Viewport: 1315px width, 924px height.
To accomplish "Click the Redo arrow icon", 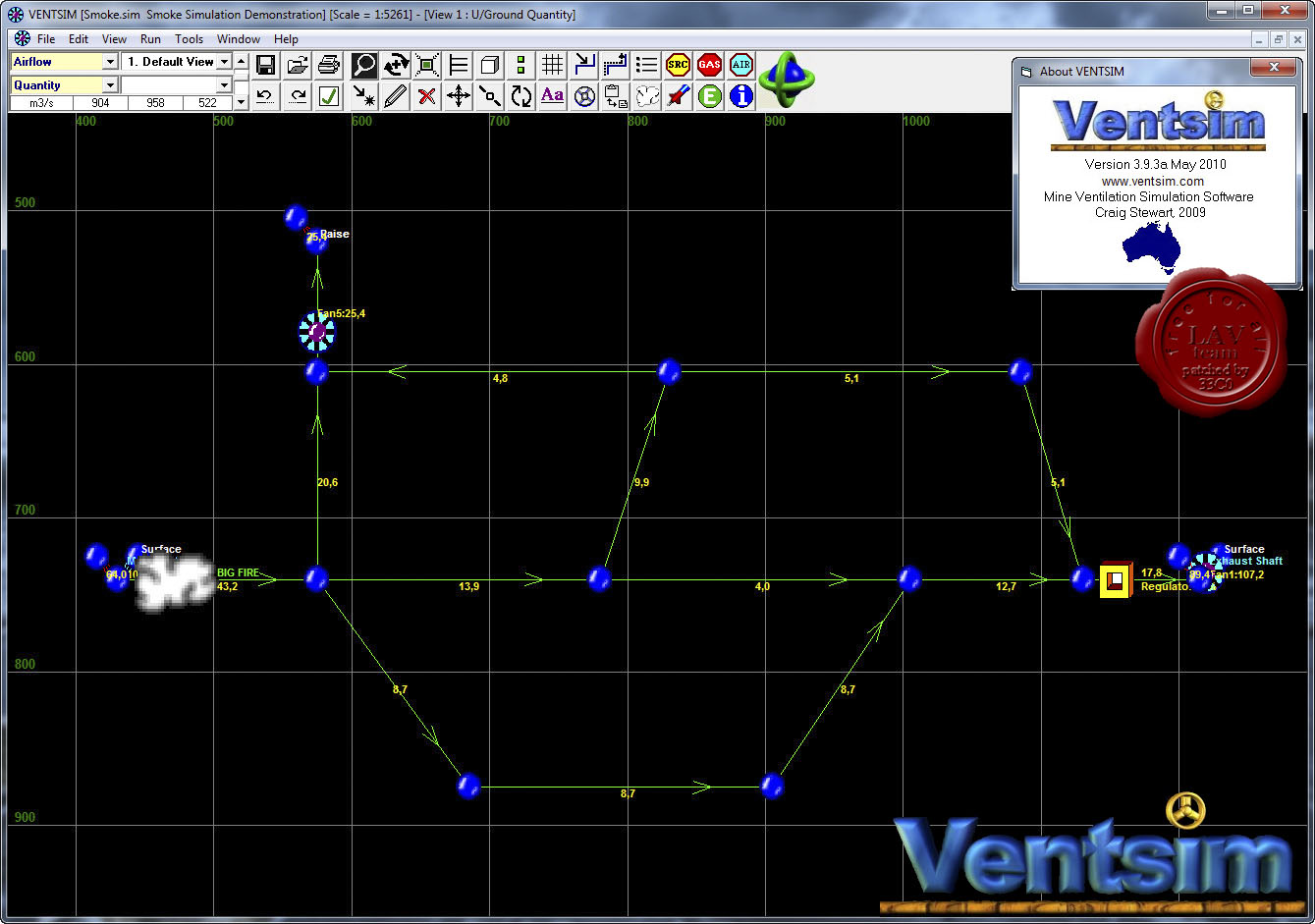I will tap(298, 96).
